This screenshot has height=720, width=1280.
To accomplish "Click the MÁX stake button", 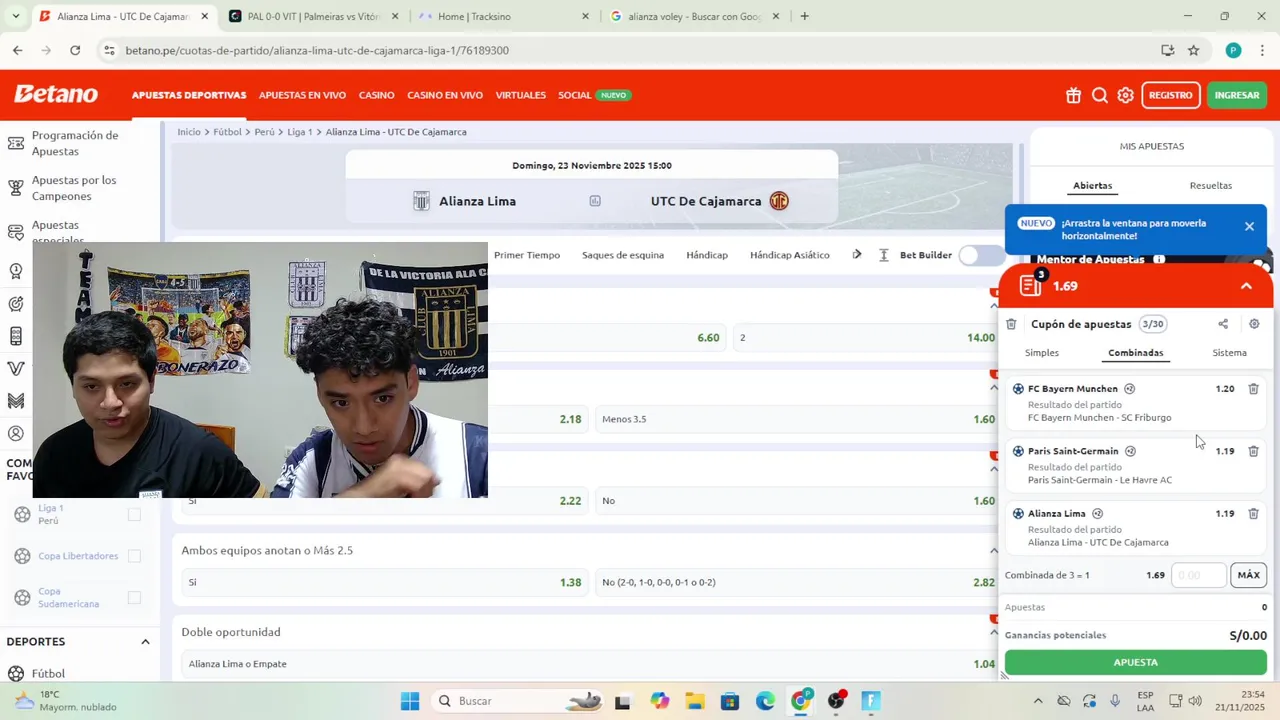I will (1248, 575).
